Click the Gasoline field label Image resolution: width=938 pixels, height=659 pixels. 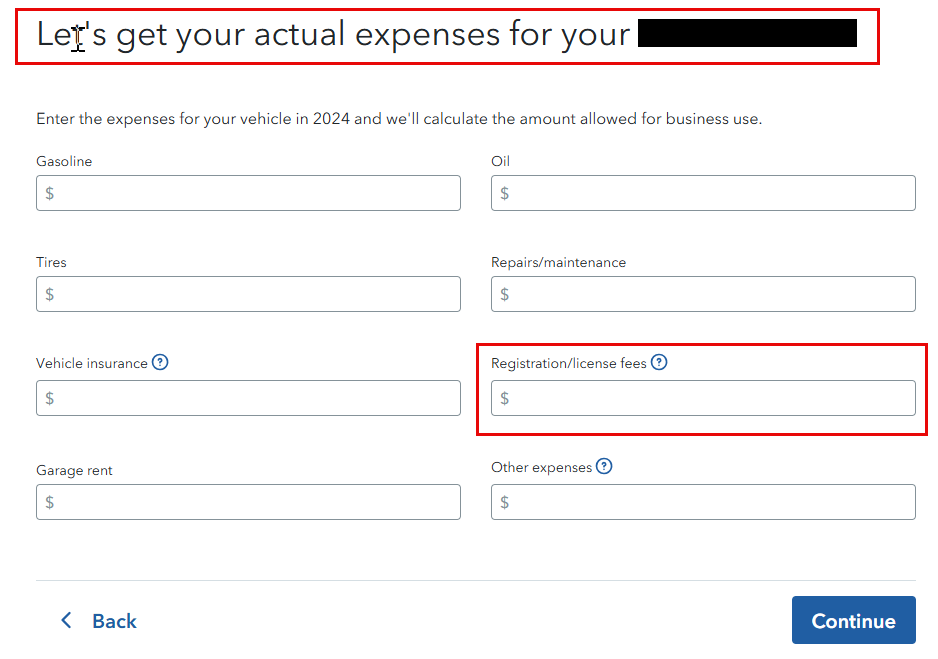(x=64, y=161)
